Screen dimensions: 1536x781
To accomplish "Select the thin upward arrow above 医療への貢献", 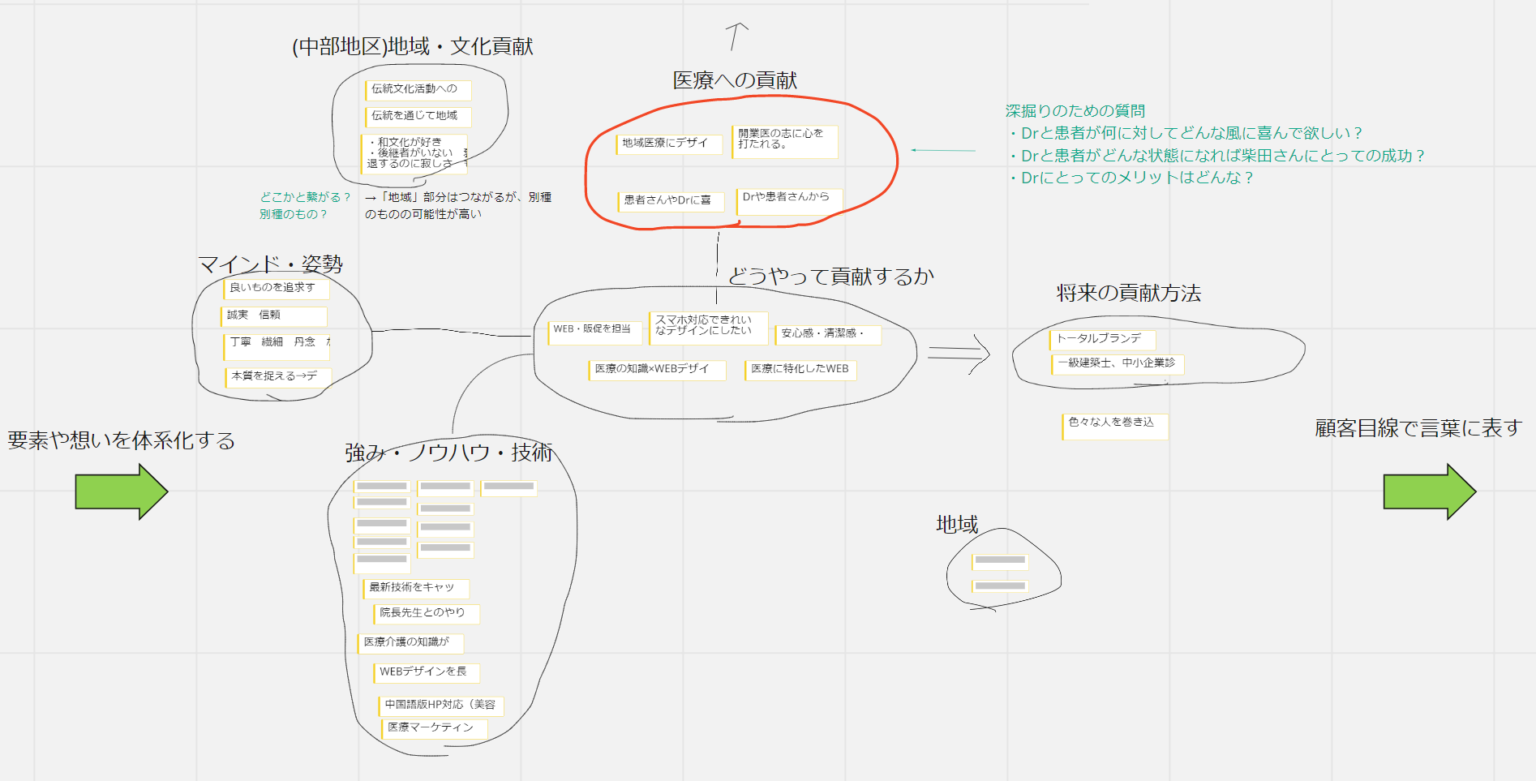I will point(737,36).
